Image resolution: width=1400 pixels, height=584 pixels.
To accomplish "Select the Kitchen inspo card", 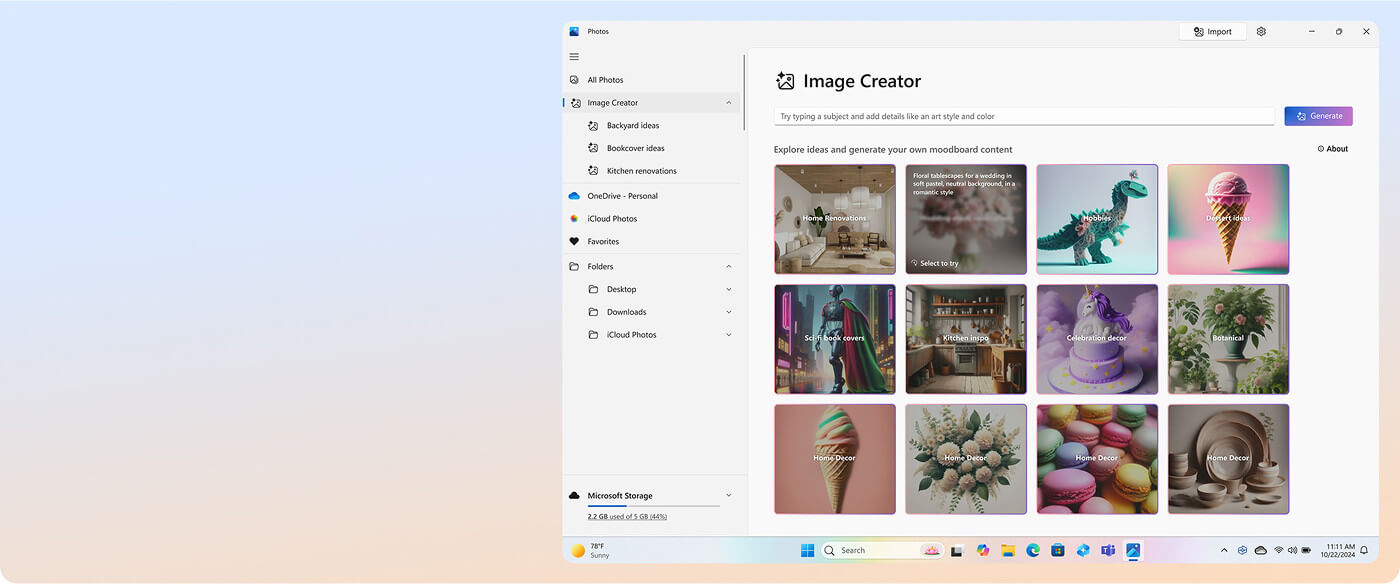I will click(x=966, y=339).
